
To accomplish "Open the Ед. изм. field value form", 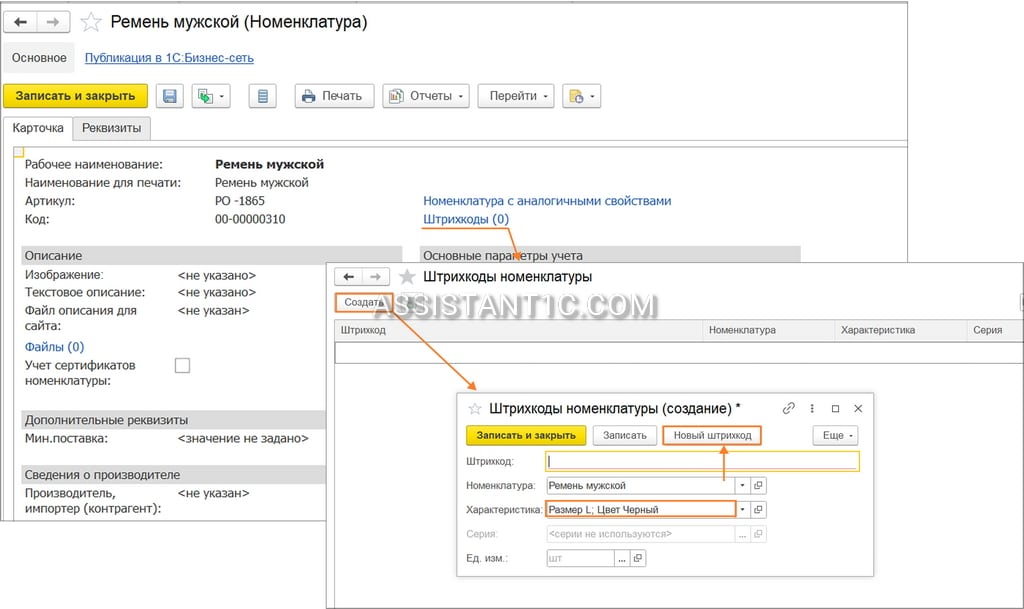I will 638,558.
